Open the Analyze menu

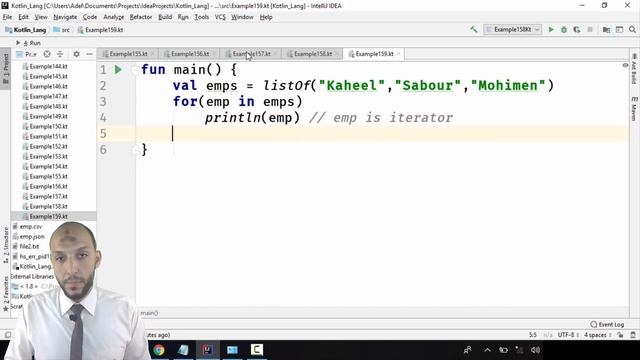tap(113, 17)
